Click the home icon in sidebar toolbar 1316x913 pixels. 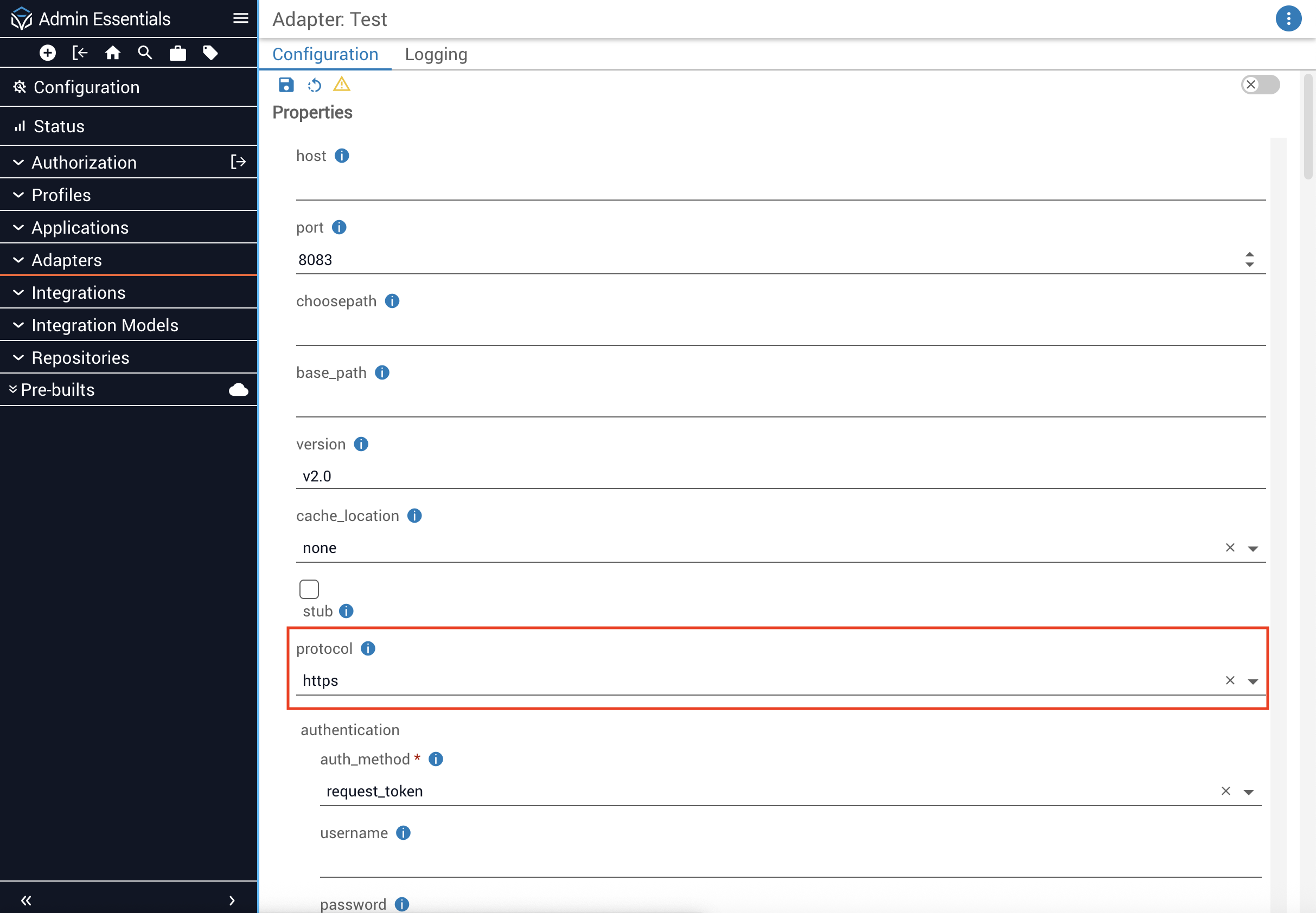113,53
